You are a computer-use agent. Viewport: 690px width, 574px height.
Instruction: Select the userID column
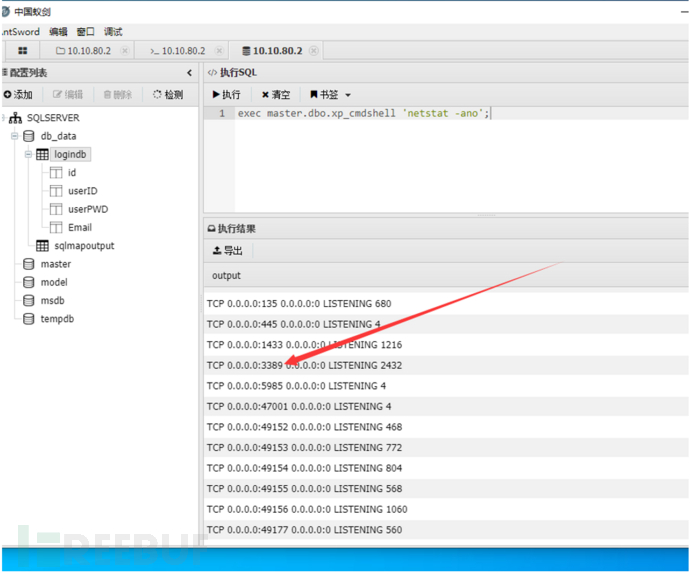83,191
